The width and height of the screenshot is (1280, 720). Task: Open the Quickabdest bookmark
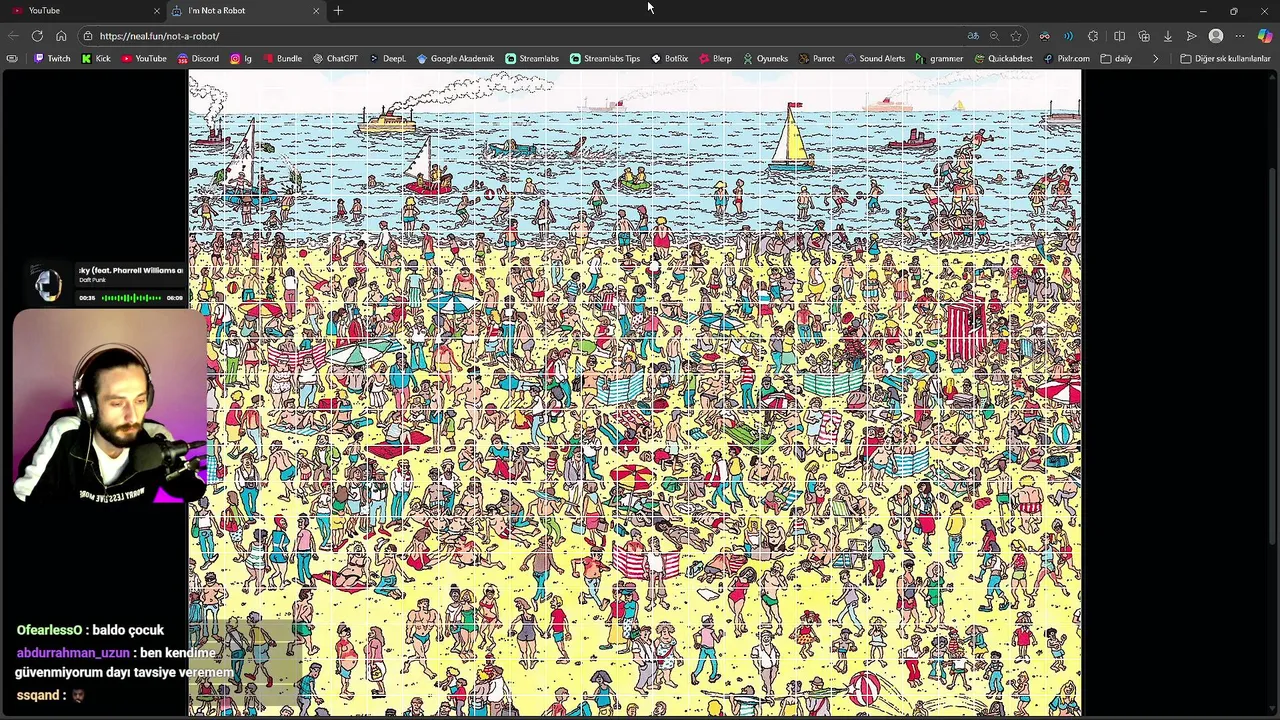1003,59
